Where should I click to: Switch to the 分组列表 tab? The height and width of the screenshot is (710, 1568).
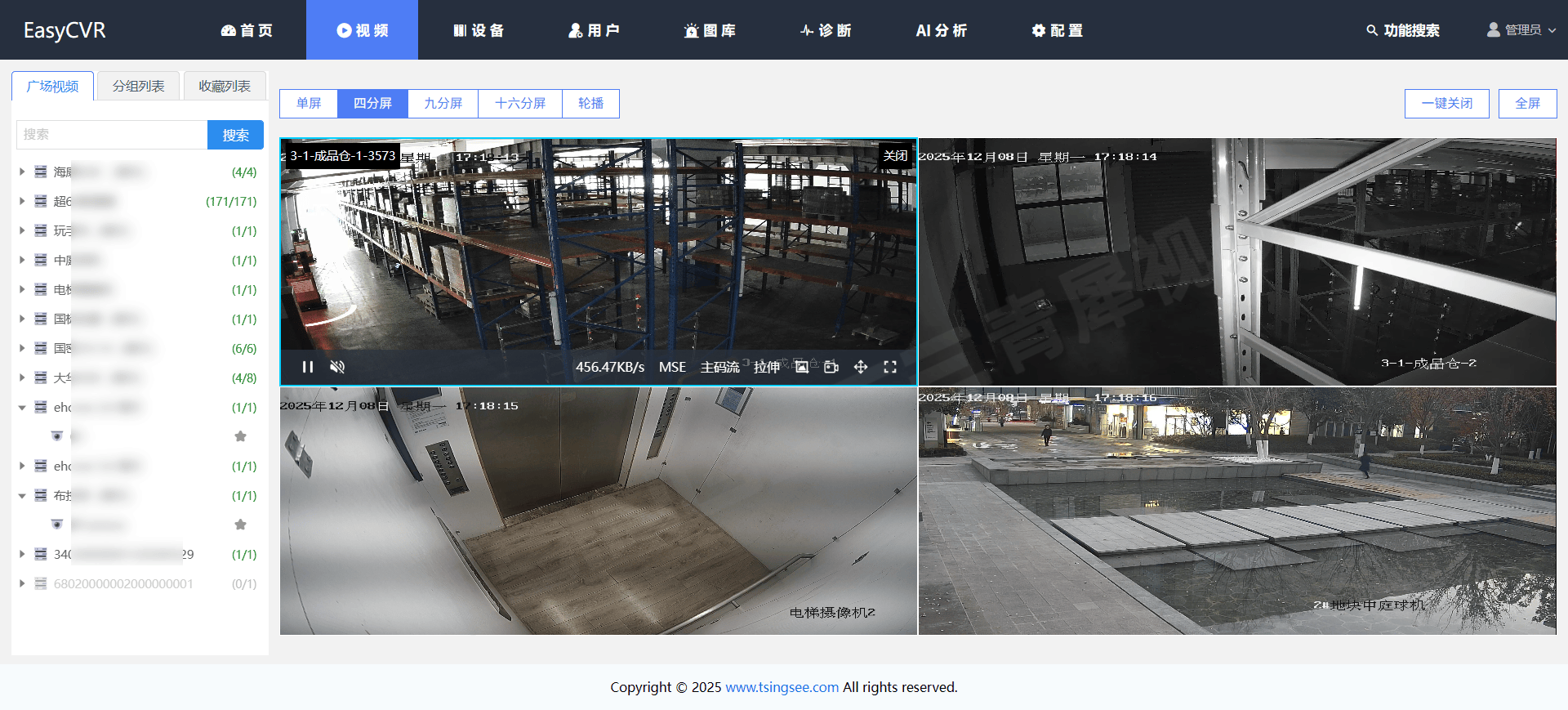(138, 86)
